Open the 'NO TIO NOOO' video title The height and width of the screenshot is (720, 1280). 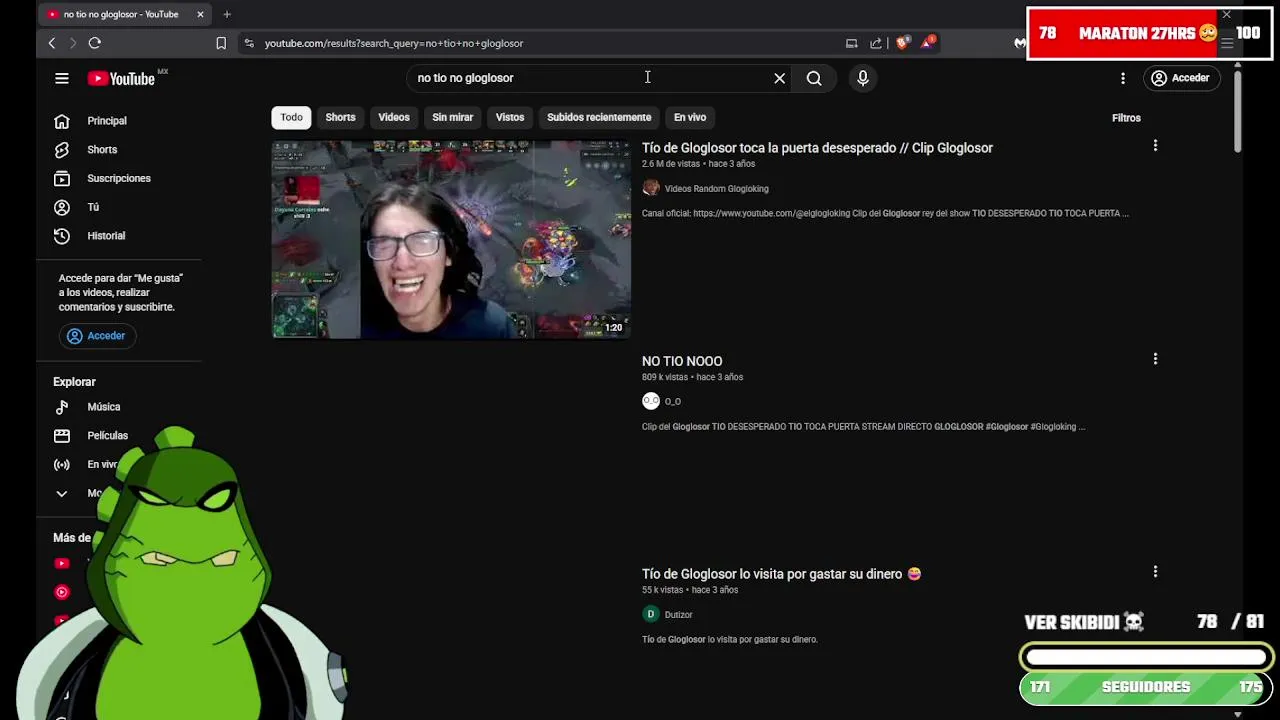(682, 361)
